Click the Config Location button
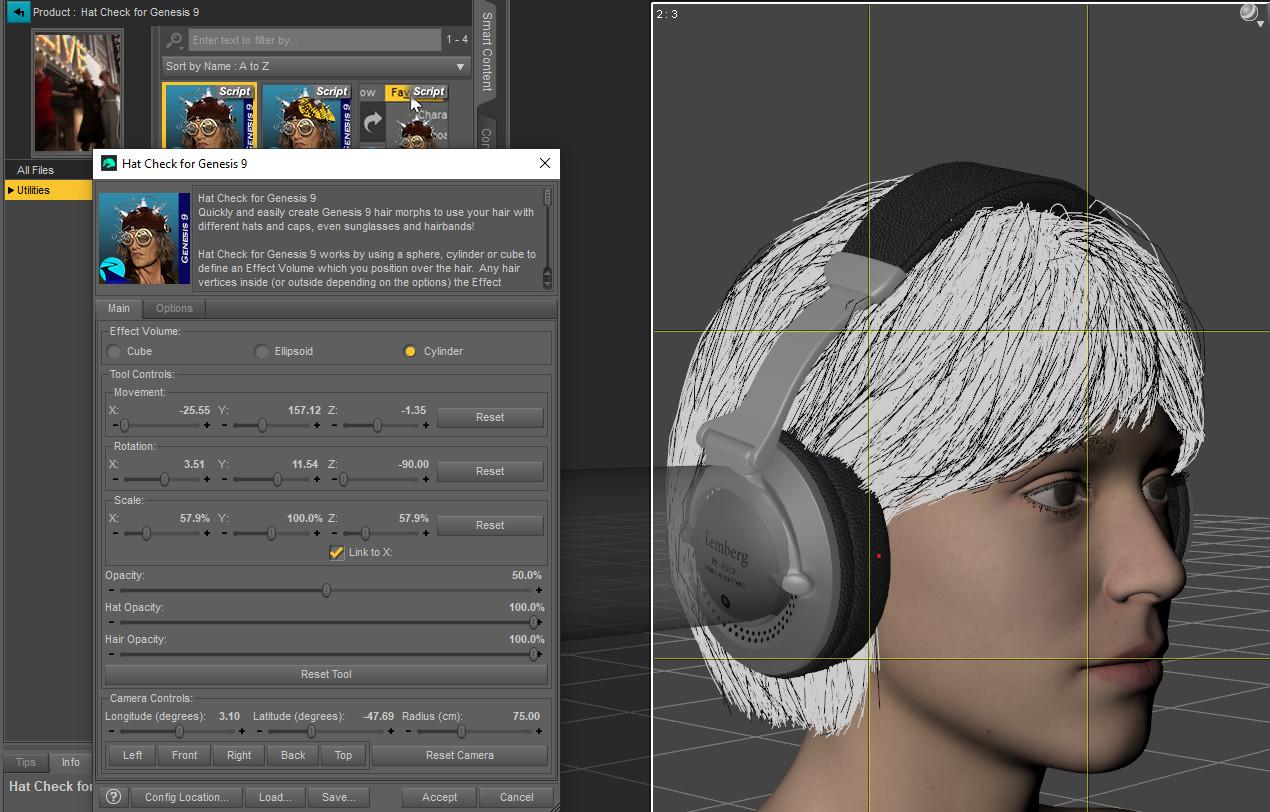Screen dimensions: 1270x812 tap(186, 797)
